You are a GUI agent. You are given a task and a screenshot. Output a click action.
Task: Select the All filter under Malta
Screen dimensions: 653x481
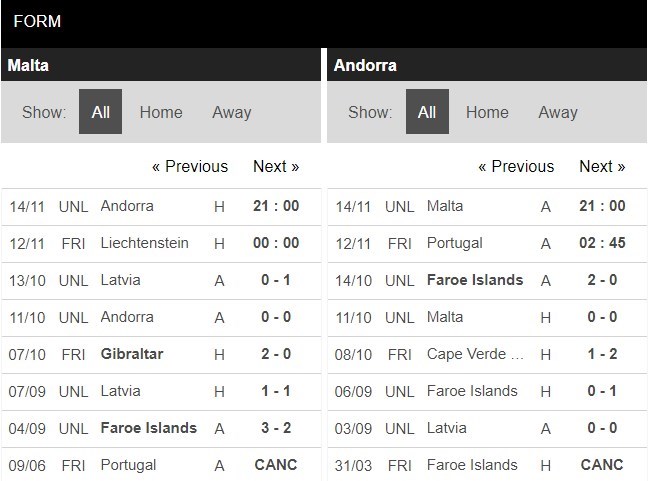click(x=100, y=112)
